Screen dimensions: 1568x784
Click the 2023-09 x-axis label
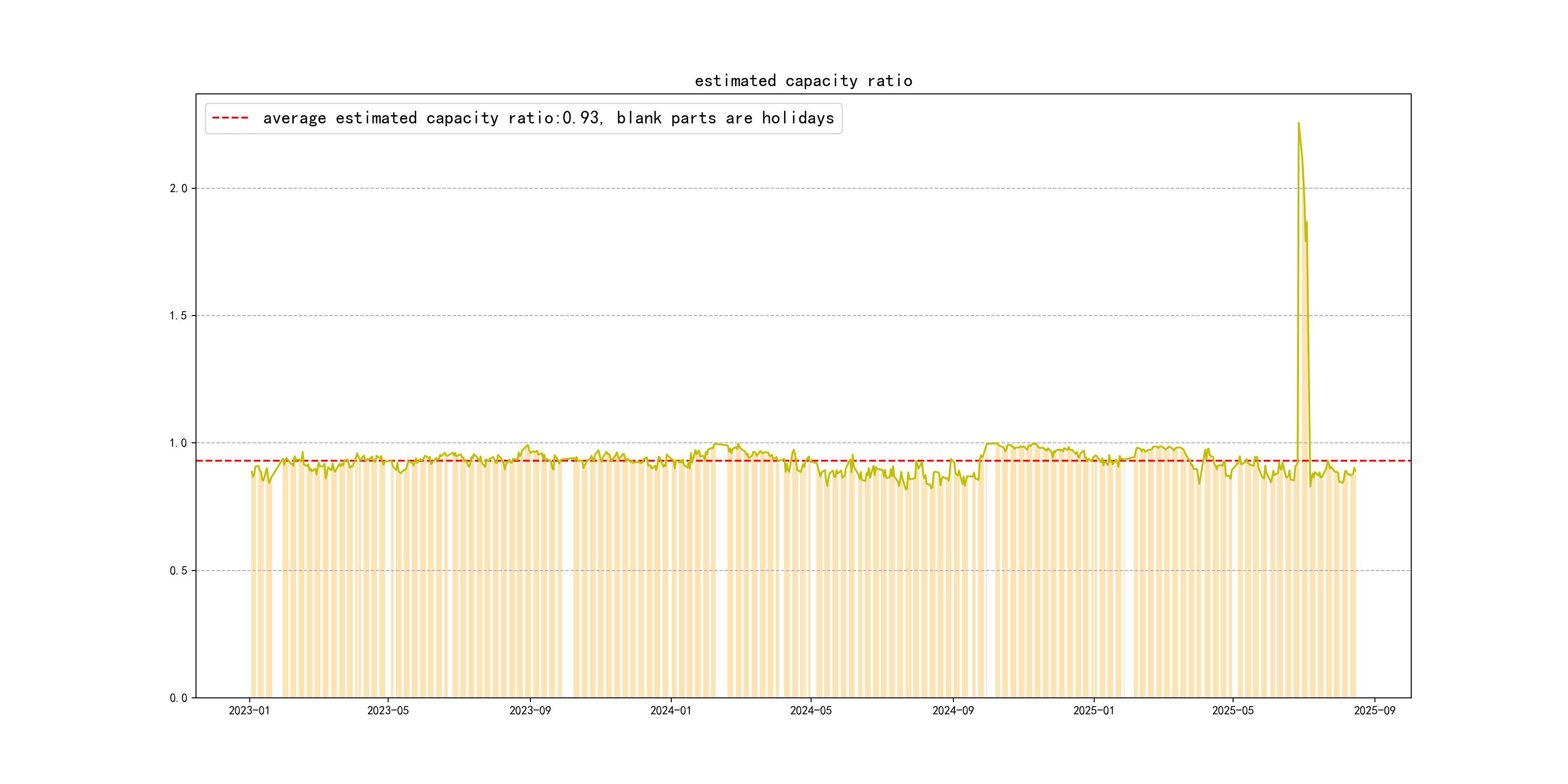529,711
